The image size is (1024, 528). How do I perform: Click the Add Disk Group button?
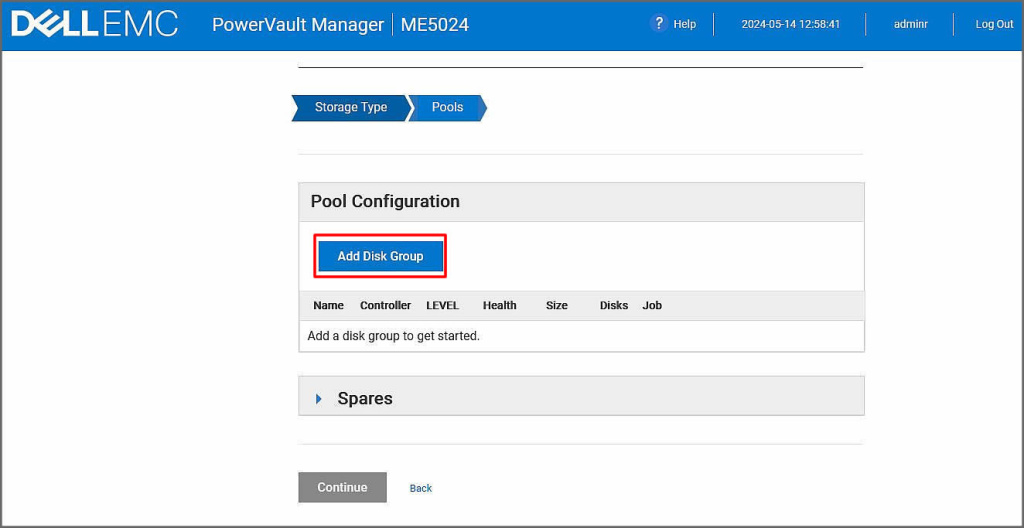click(380, 256)
